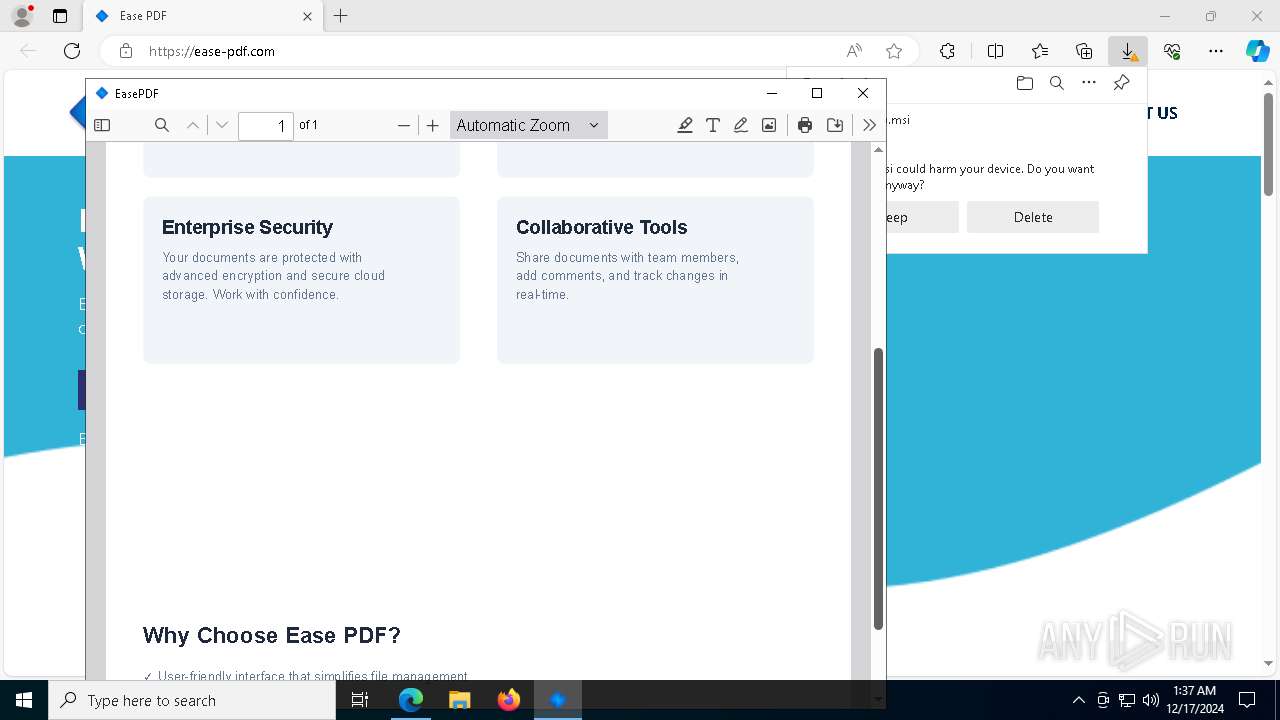
Task: Open the Copilot sidebar icon
Action: coord(1257,51)
